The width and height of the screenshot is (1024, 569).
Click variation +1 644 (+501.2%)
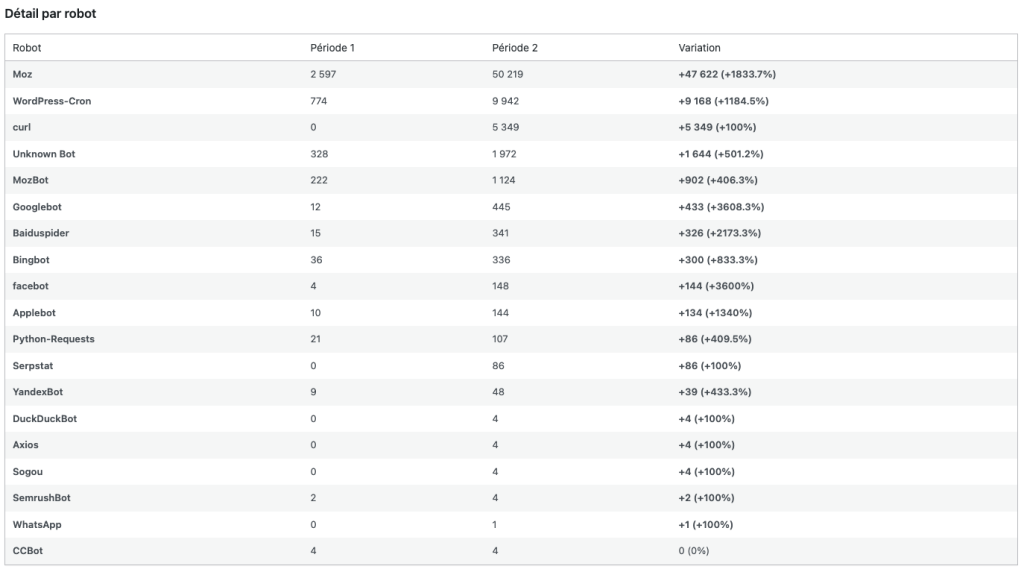721,154
